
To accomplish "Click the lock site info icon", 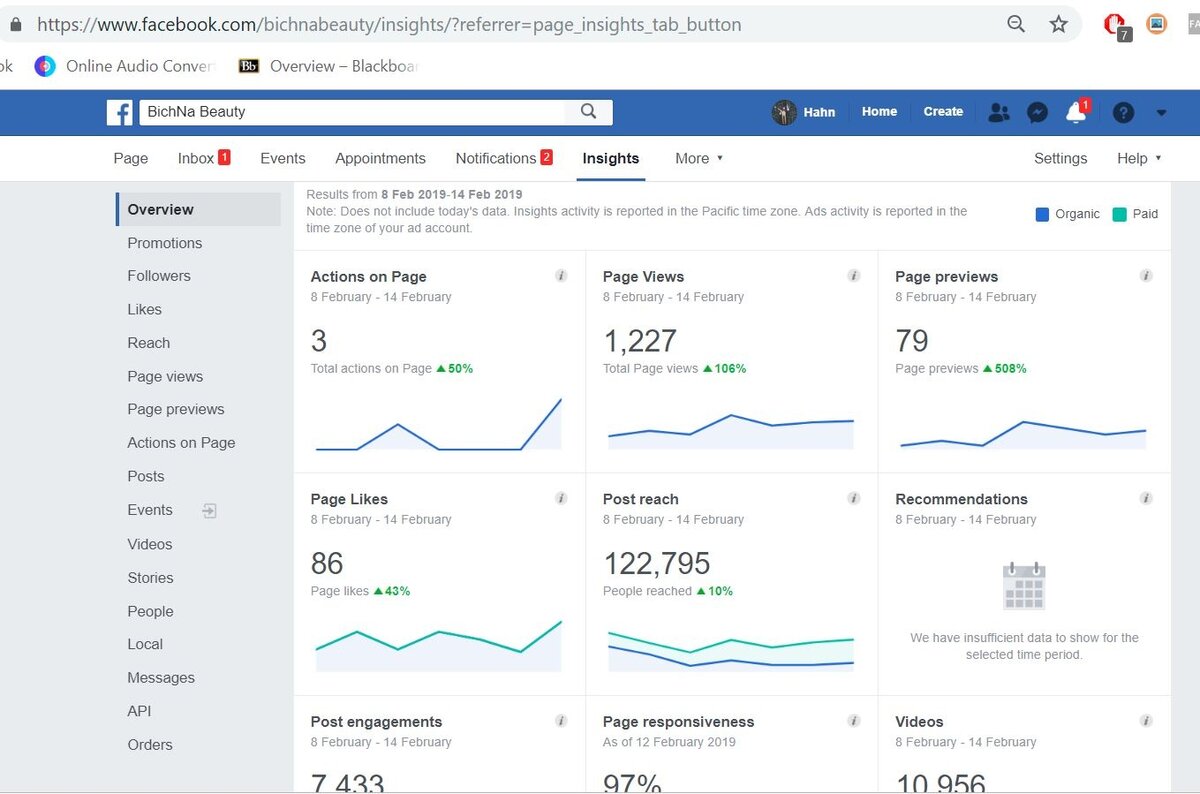I will [x=15, y=24].
